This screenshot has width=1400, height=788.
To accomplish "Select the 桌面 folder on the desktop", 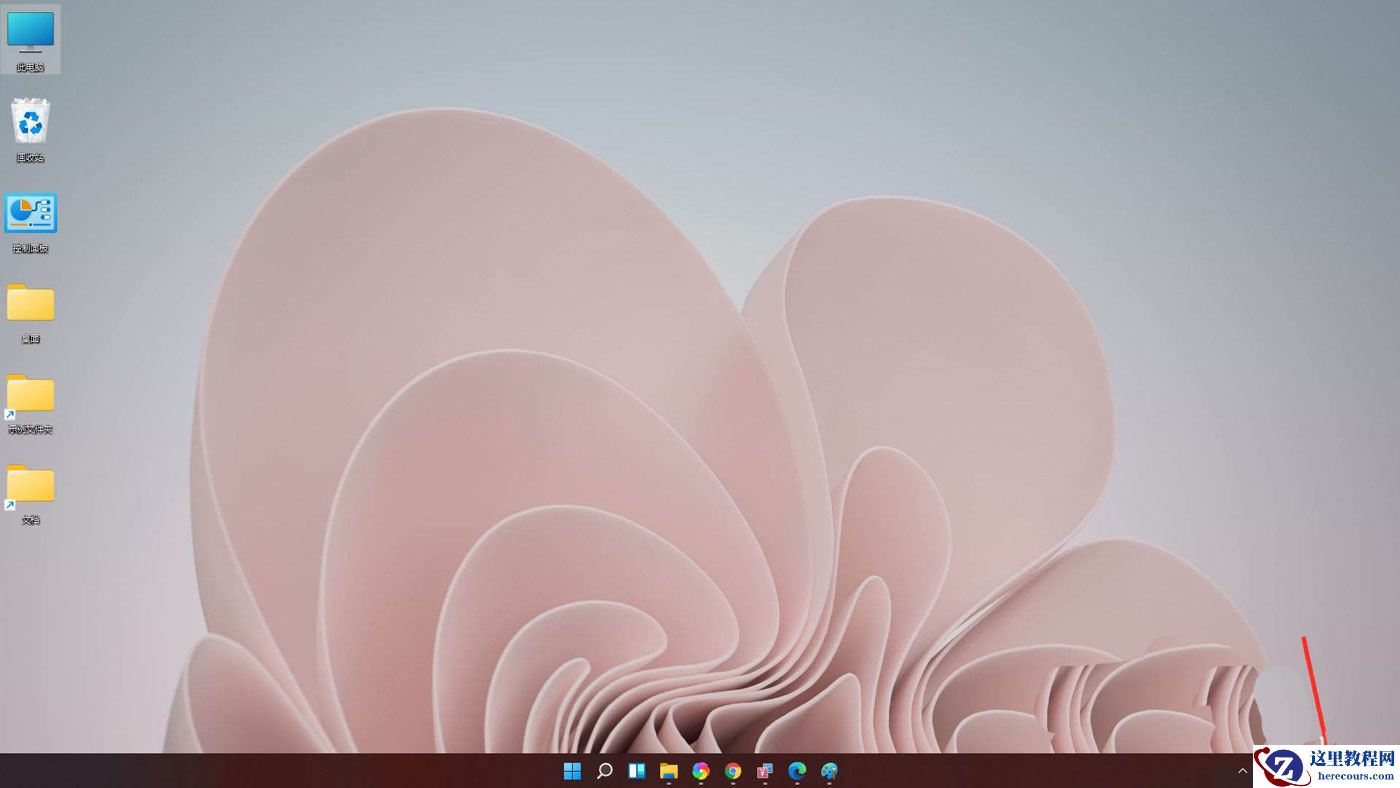I will tap(31, 312).
